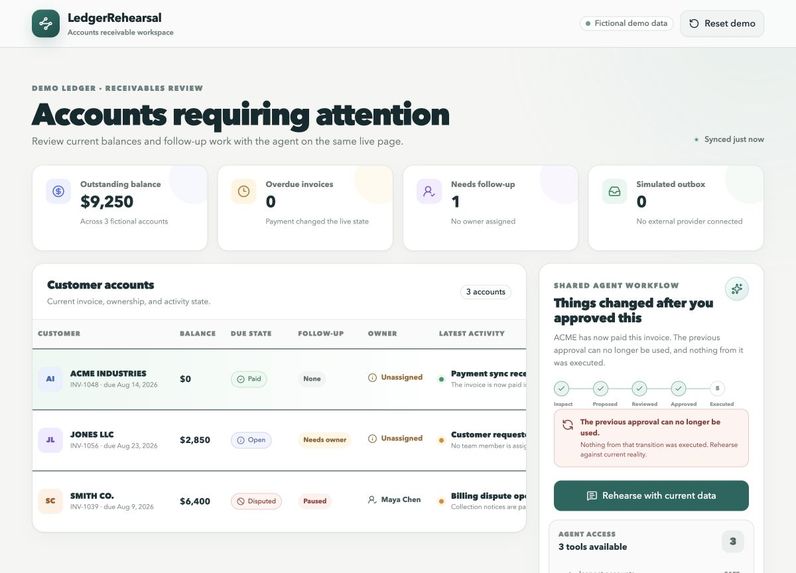This screenshot has width=796, height=573.
Task: Click the Reset demo button
Action: pyautogui.click(x=722, y=23)
